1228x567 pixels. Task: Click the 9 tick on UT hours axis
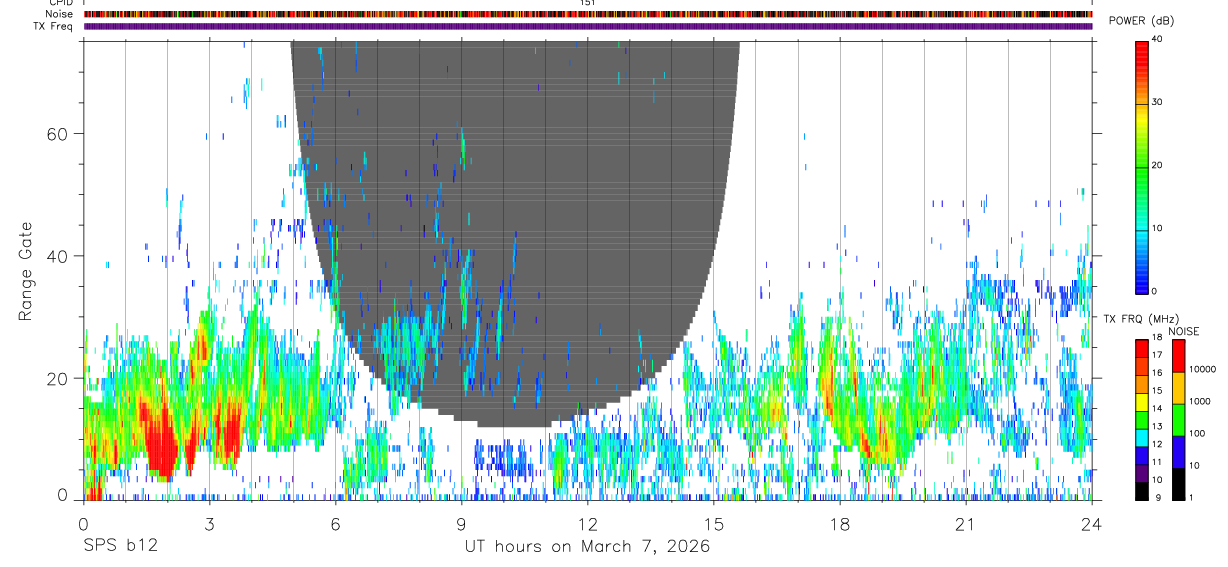click(x=461, y=523)
